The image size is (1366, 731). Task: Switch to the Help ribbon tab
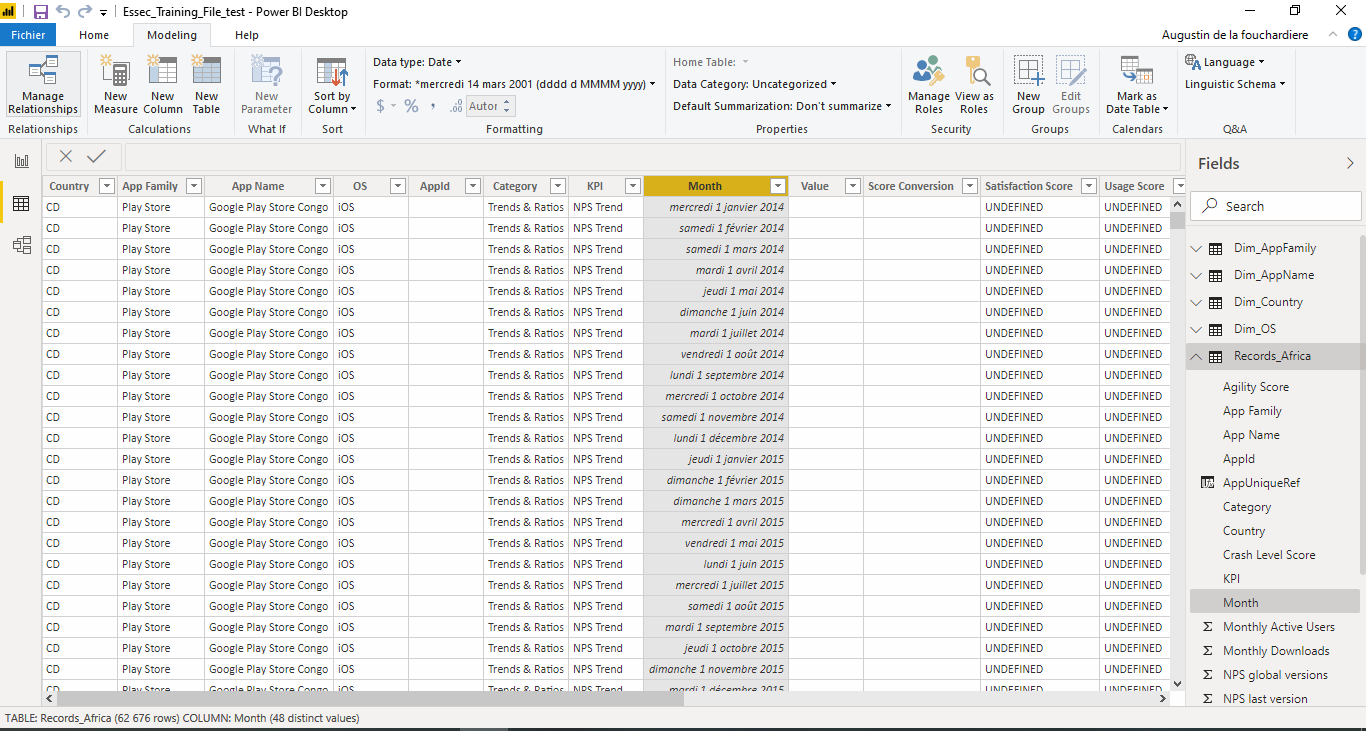pyautogui.click(x=247, y=35)
